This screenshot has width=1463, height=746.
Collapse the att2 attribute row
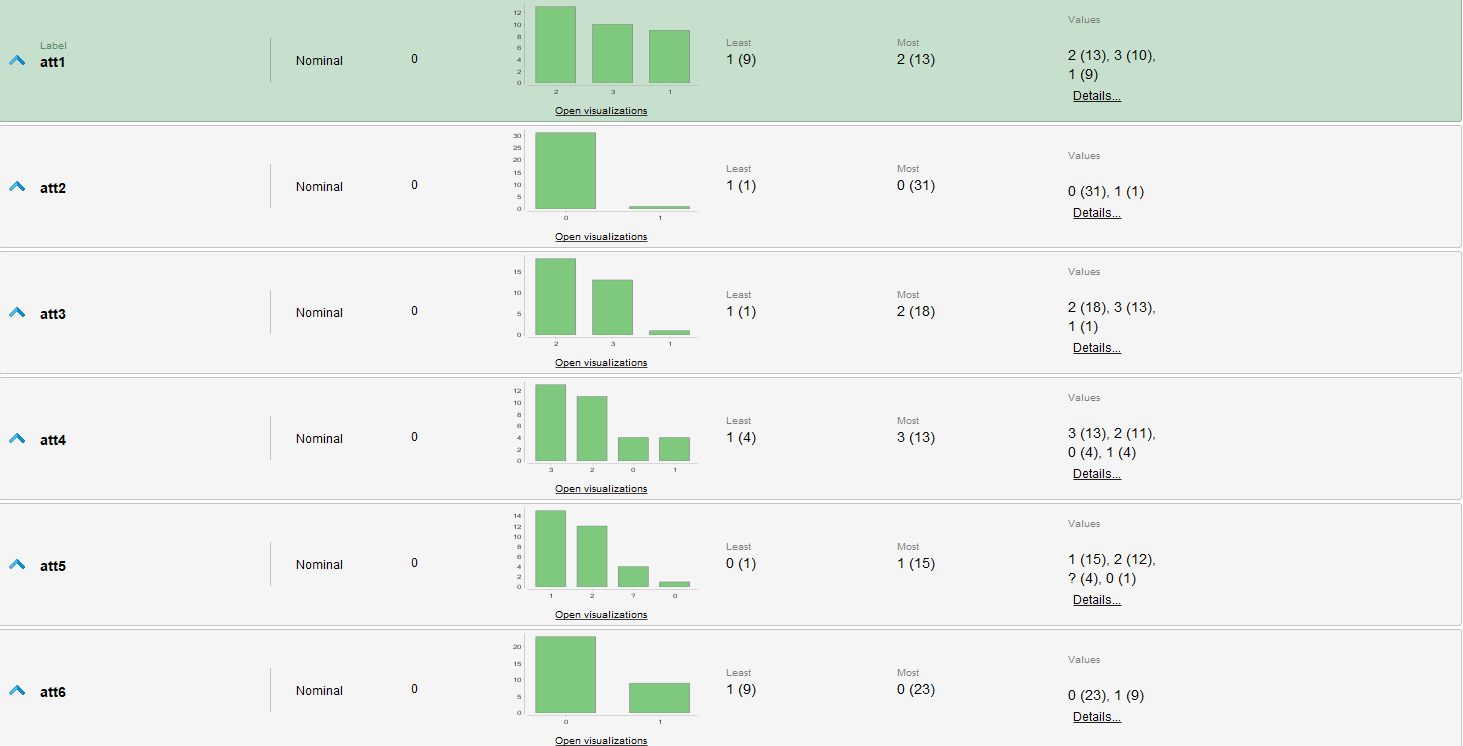[x=16, y=187]
